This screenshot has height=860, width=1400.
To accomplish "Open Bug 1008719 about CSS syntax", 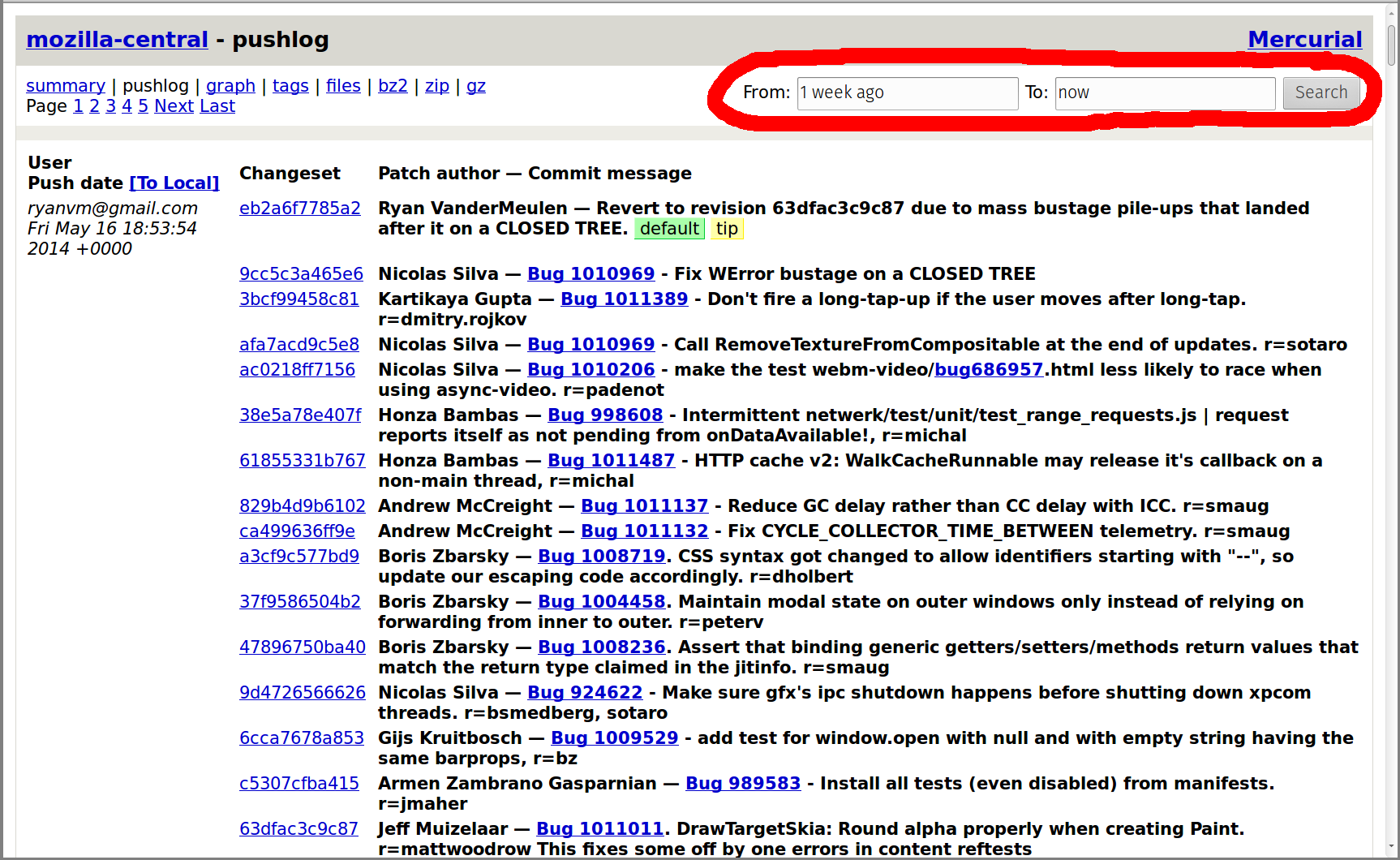I will [x=601, y=557].
